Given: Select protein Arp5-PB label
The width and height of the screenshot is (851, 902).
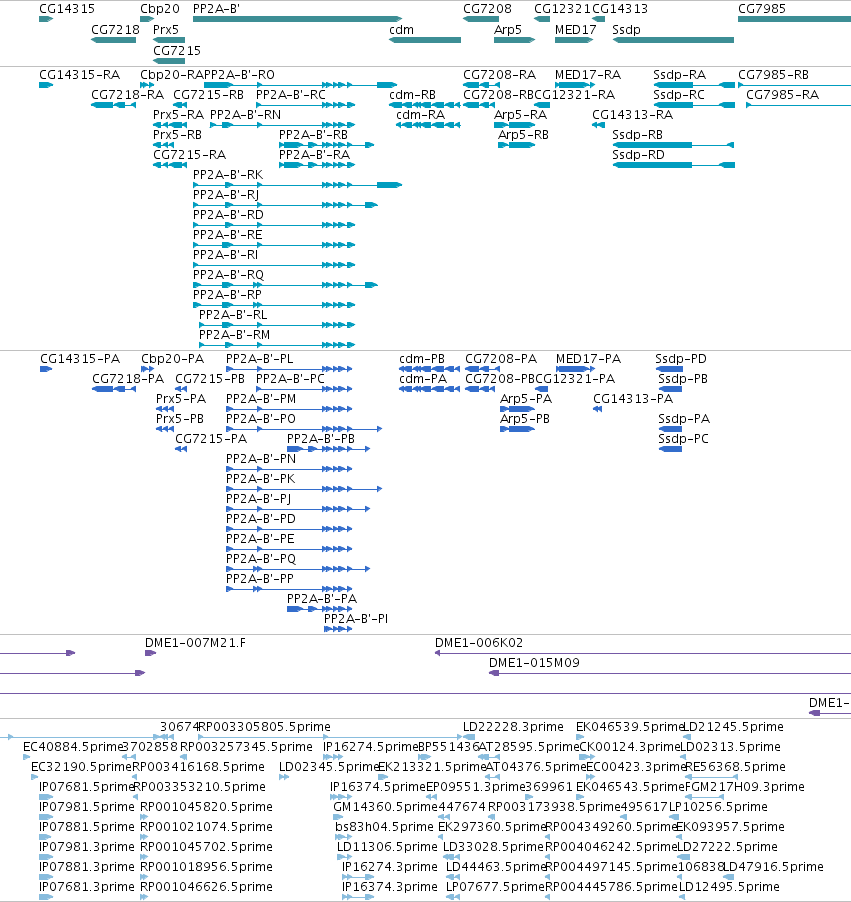Looking at the screenshot, I should tap(525, 418).
